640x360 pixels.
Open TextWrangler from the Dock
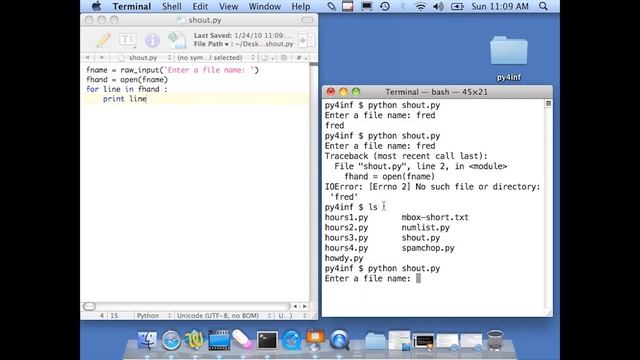click(x=195, y=340)
